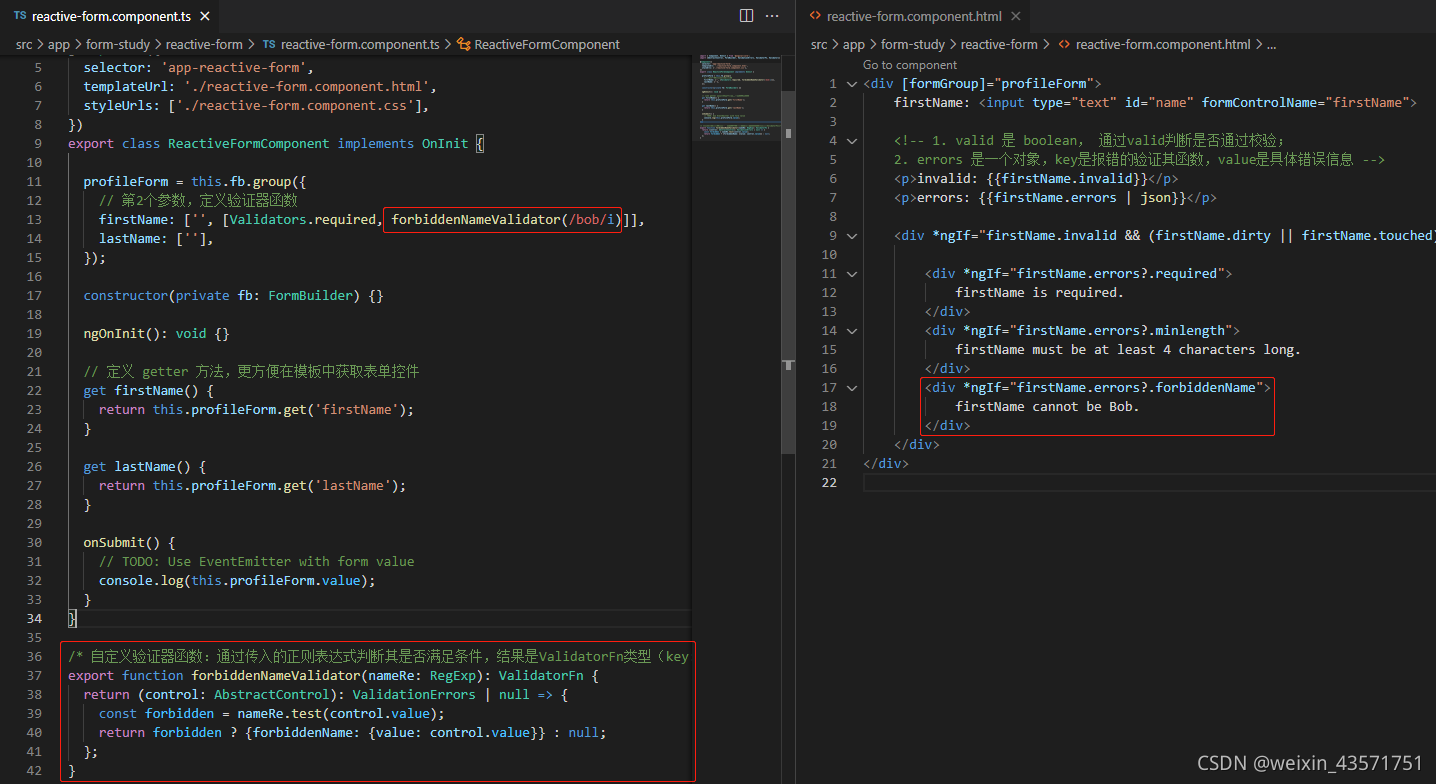Click 'firstName is required.' text
1436x784 pixels.
tap(1039, 293)
